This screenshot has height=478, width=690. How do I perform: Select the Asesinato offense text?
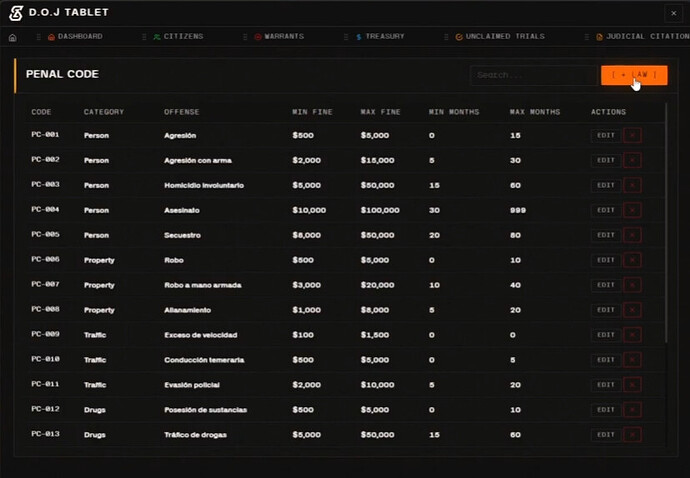pos(182,210)
